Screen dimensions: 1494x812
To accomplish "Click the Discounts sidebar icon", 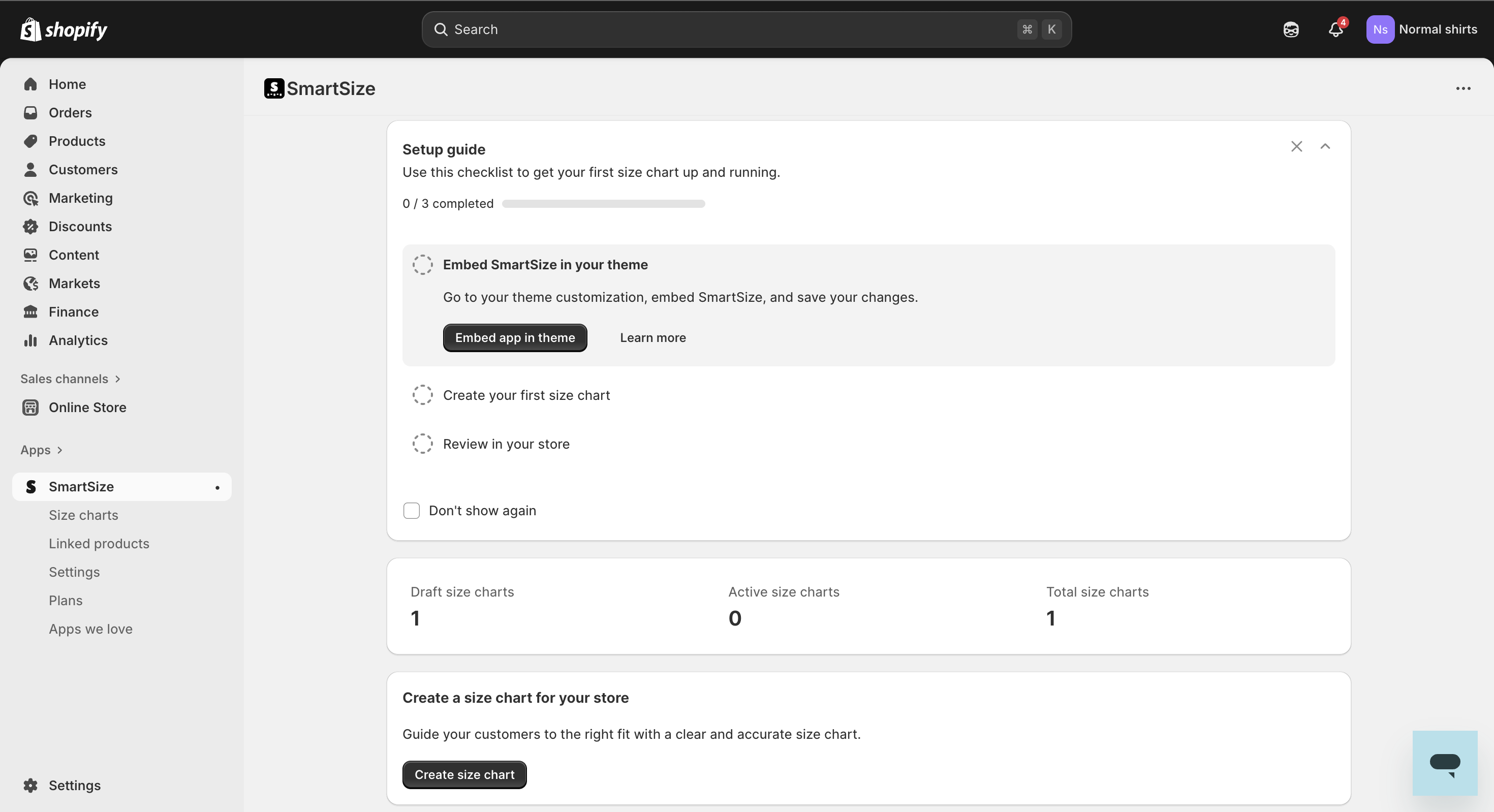I will pos(30,227).
